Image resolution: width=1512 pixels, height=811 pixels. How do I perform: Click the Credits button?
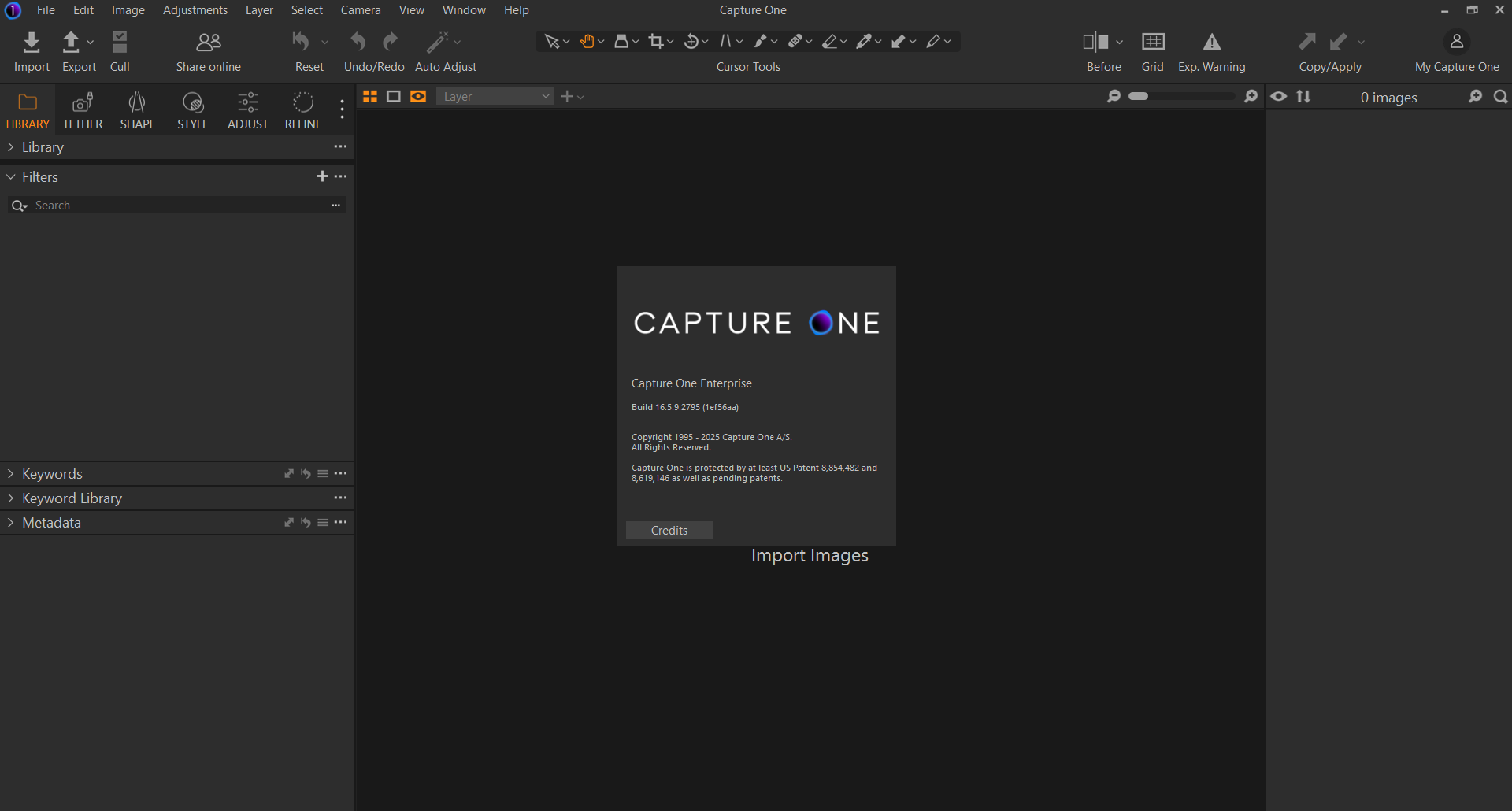669,530
